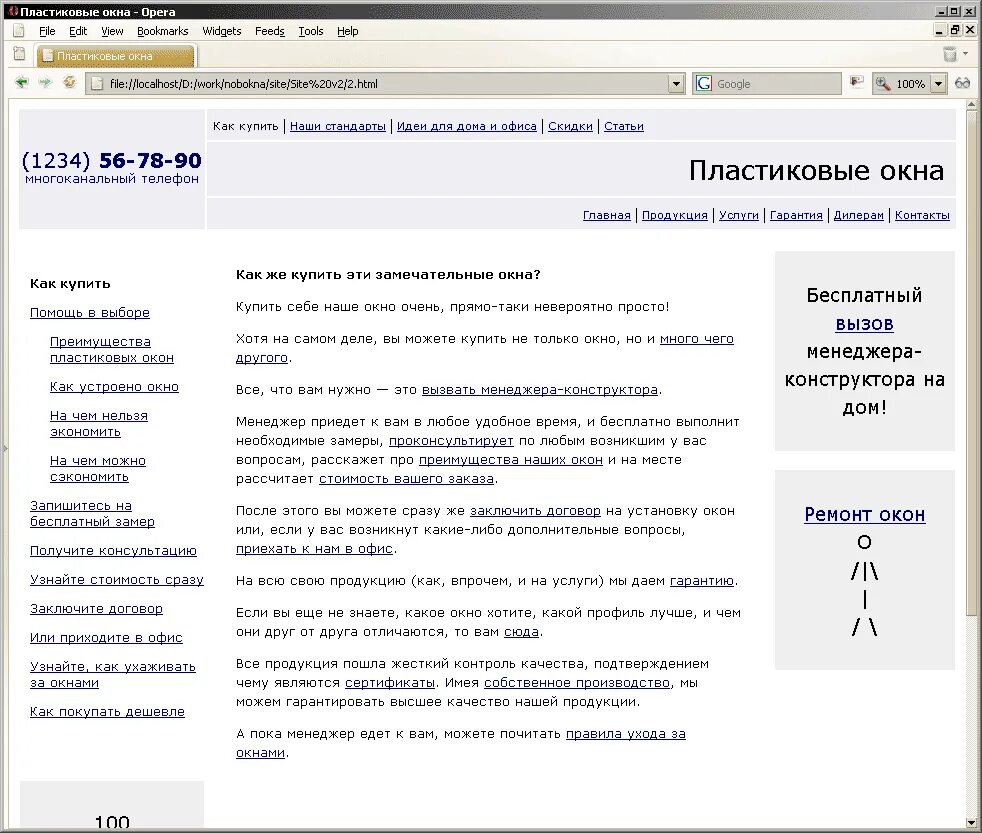The width and height of the screenshot is (982, 833).
Task: Open the Наши стандарты link
Action: pos(338,126)
